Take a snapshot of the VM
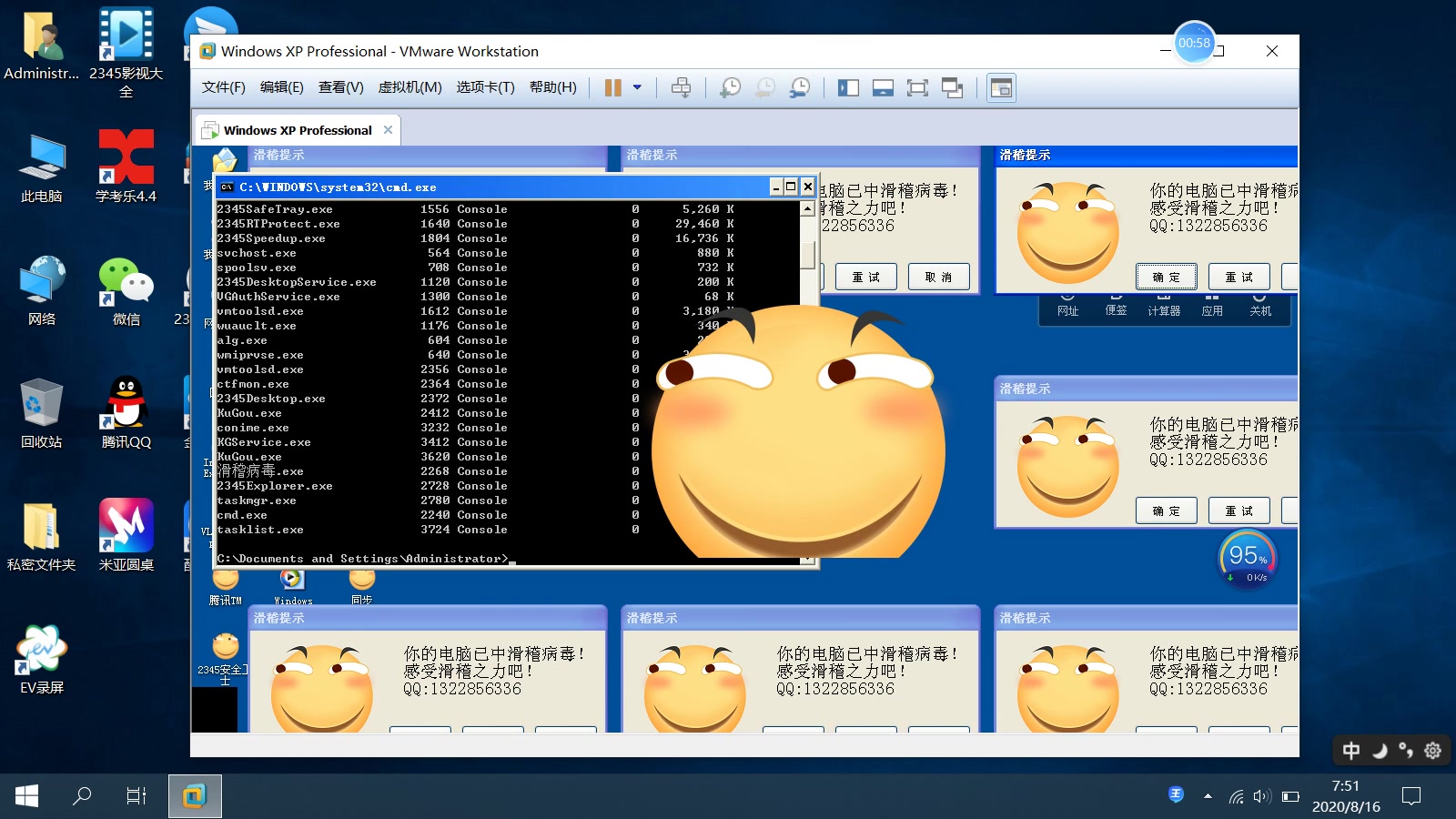 pos(730,87)
